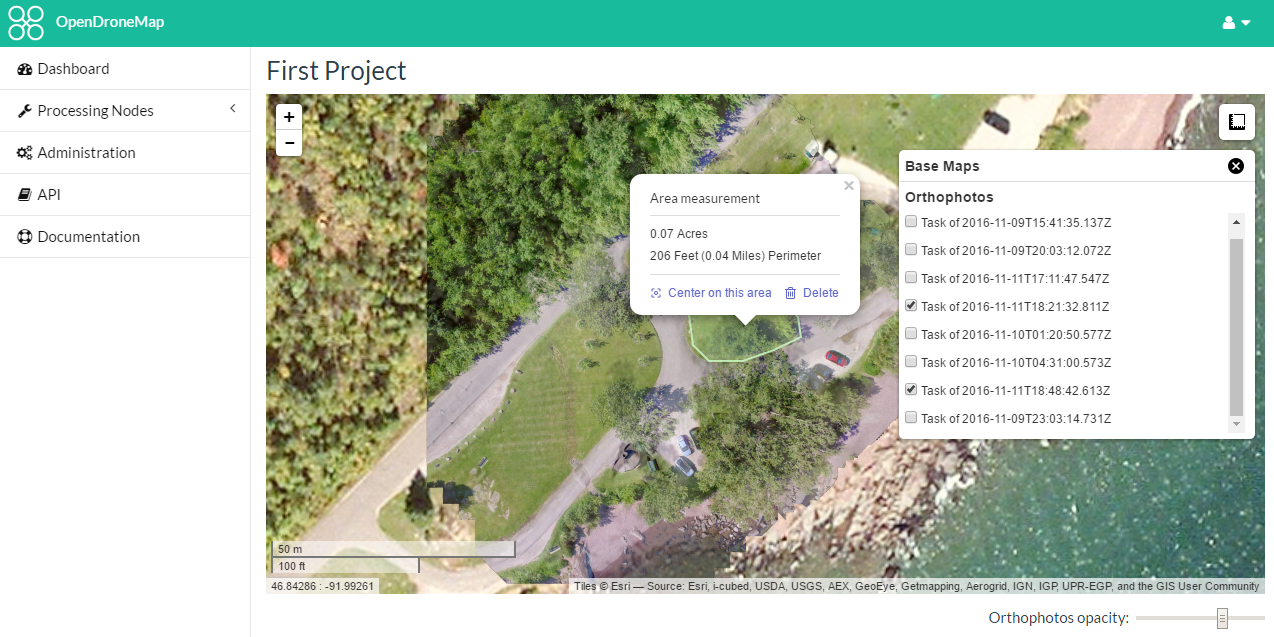This screenshot has width=1274, height=637.
Task: Go to the Administration section
Action: pyautogui.click(x=86, y=153)
